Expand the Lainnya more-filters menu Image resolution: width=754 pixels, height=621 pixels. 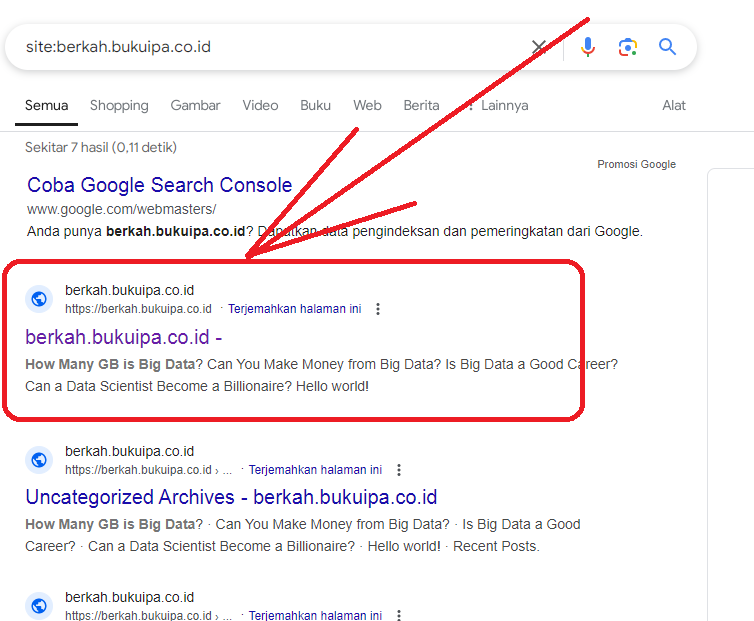[499, 105]
